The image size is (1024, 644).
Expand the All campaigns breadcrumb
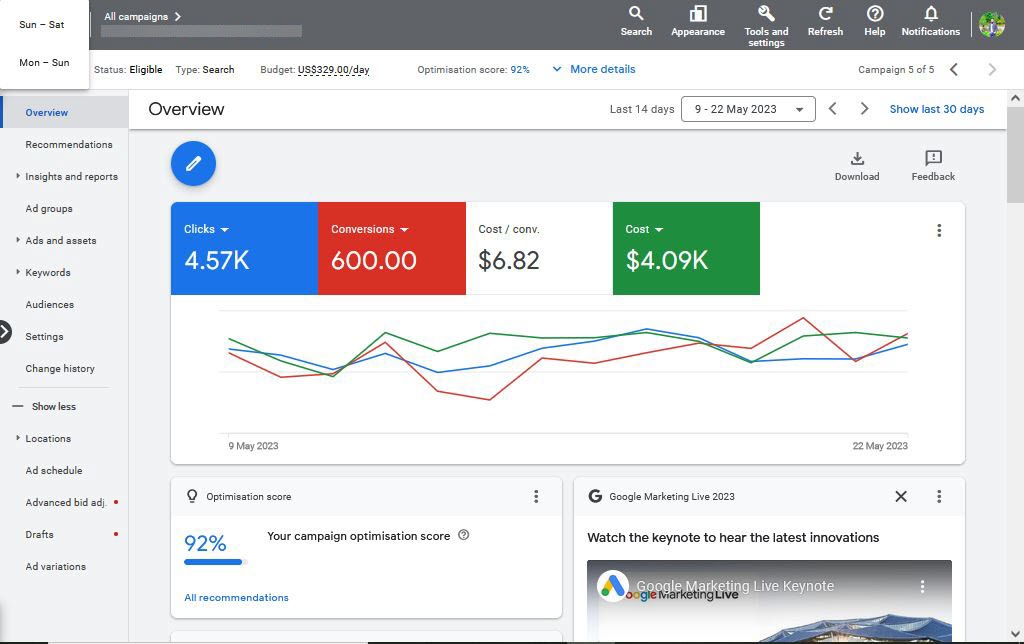(x=143, y=16)
